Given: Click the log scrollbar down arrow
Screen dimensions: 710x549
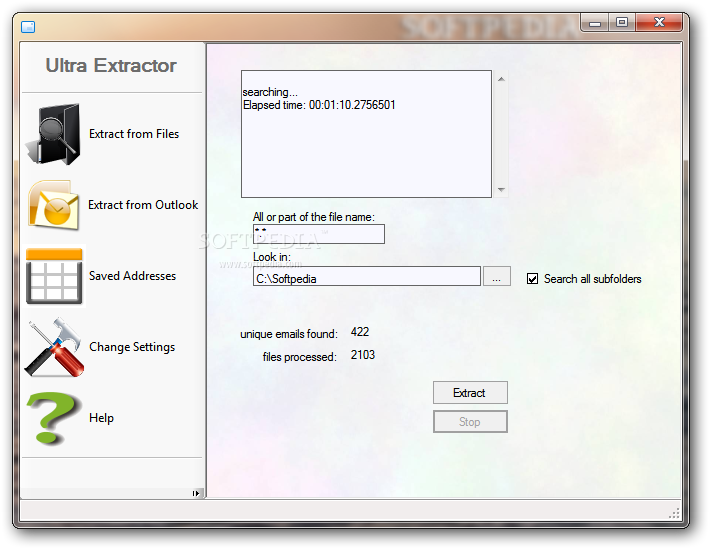Looking at the screenshot, I should click(501, 189).
